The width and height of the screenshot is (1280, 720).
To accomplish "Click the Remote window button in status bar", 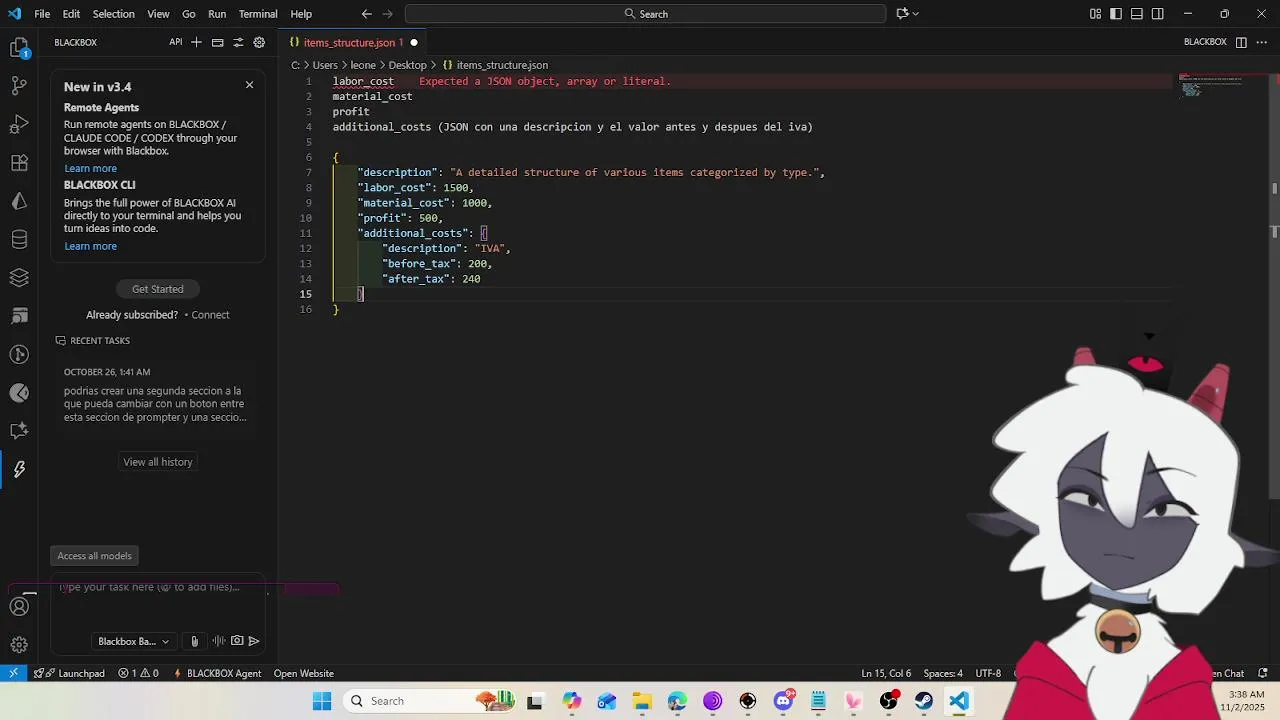I will tap(13, 673).
